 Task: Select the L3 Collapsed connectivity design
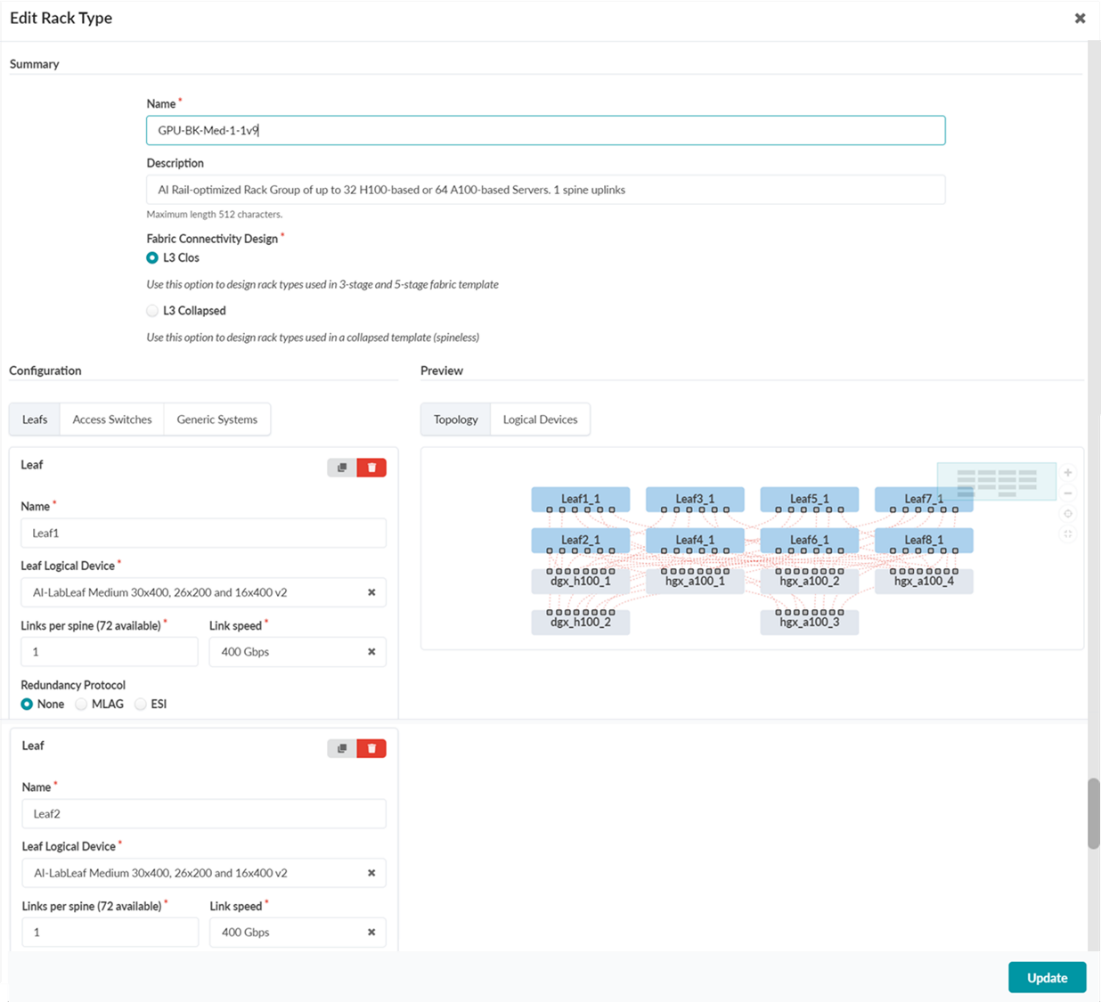(x=153, y=311)
